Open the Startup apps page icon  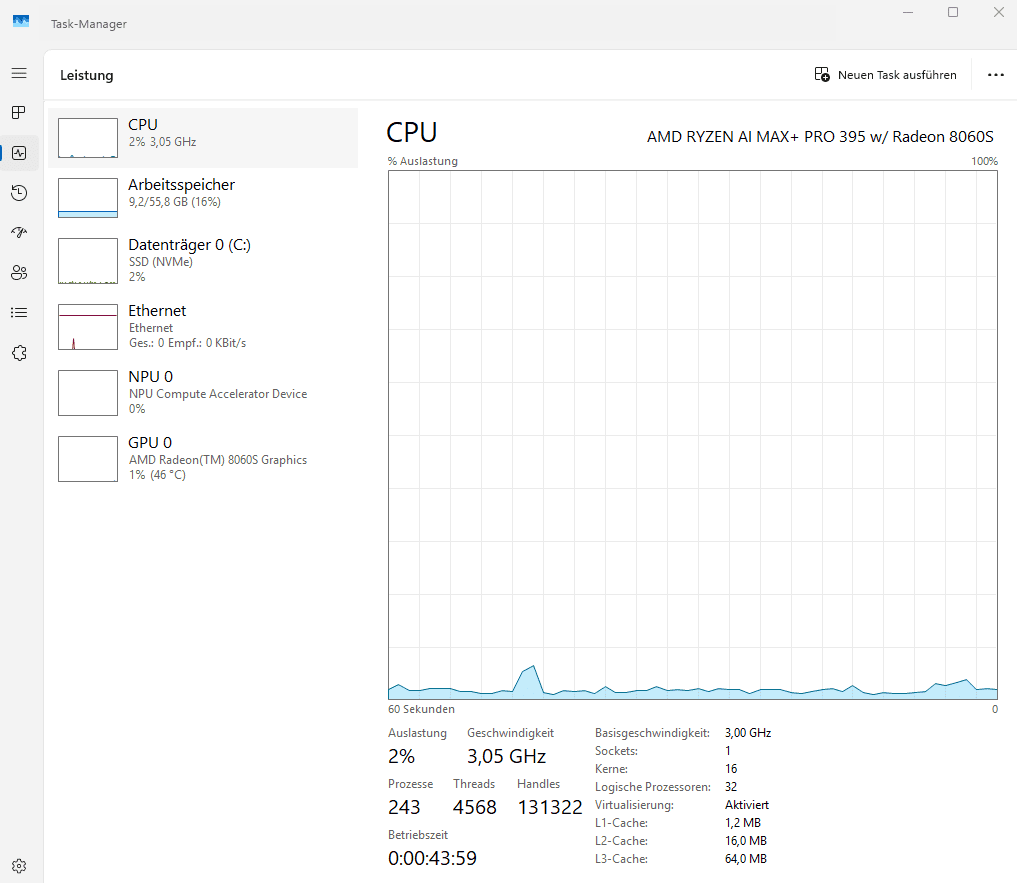click(19, 232)
